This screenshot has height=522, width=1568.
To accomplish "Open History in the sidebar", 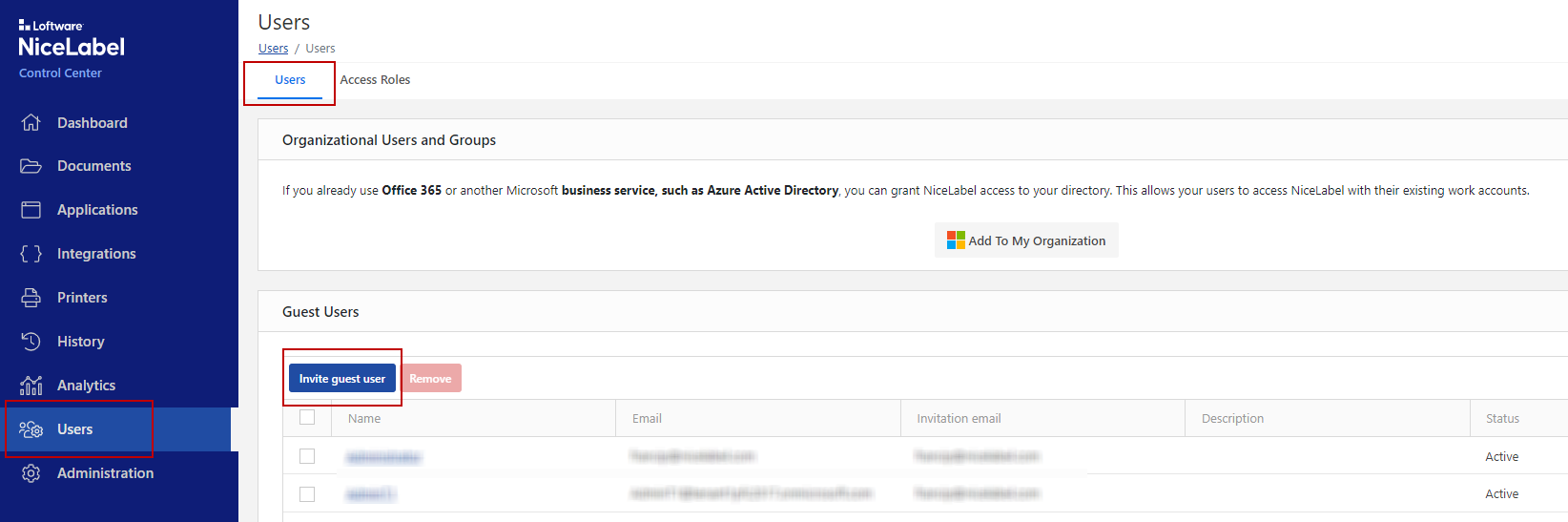I will click(81, 342).
